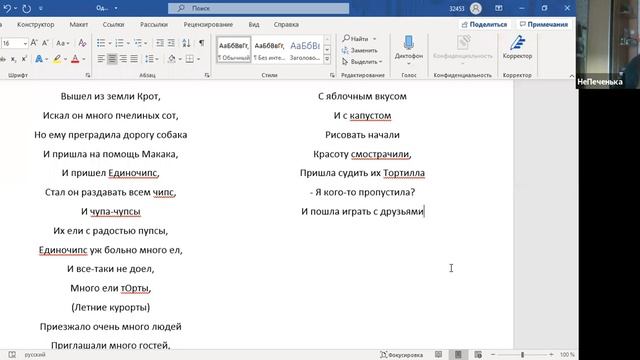Open the Макет tab
Screen dimensions: 640x360
point(78,24)
